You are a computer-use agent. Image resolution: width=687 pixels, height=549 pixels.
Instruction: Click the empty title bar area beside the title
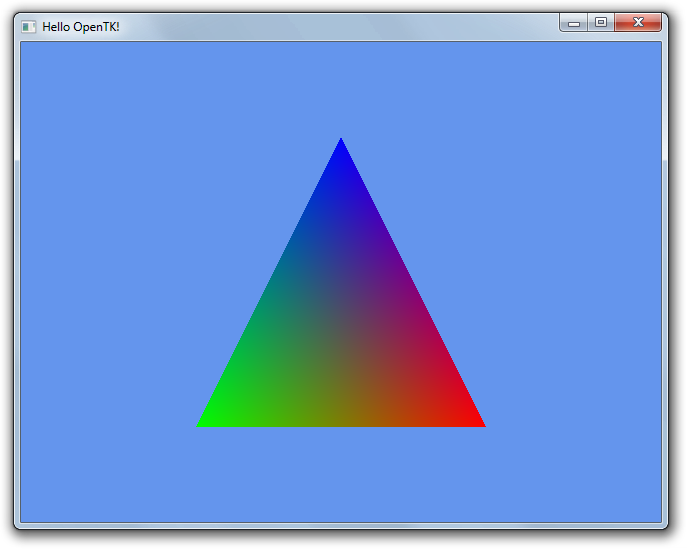[330, 26]
